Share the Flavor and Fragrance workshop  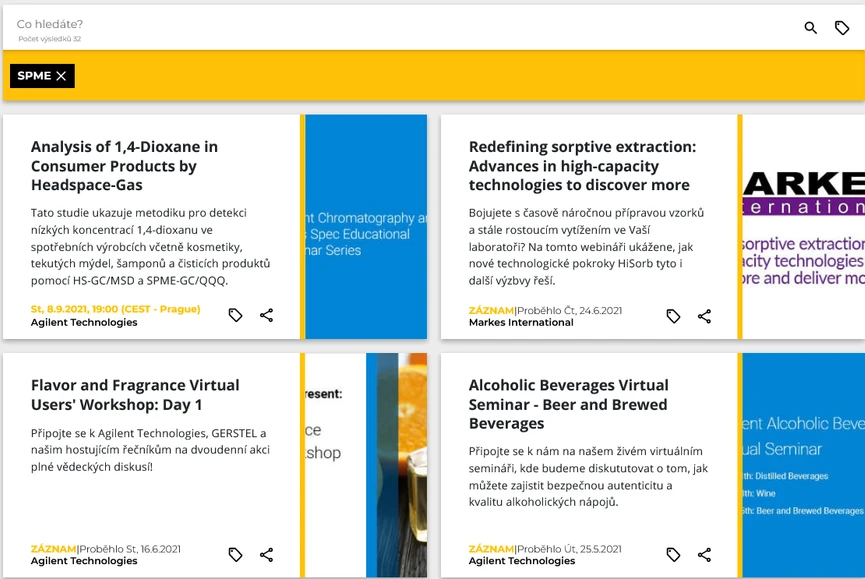pos(267,553)
